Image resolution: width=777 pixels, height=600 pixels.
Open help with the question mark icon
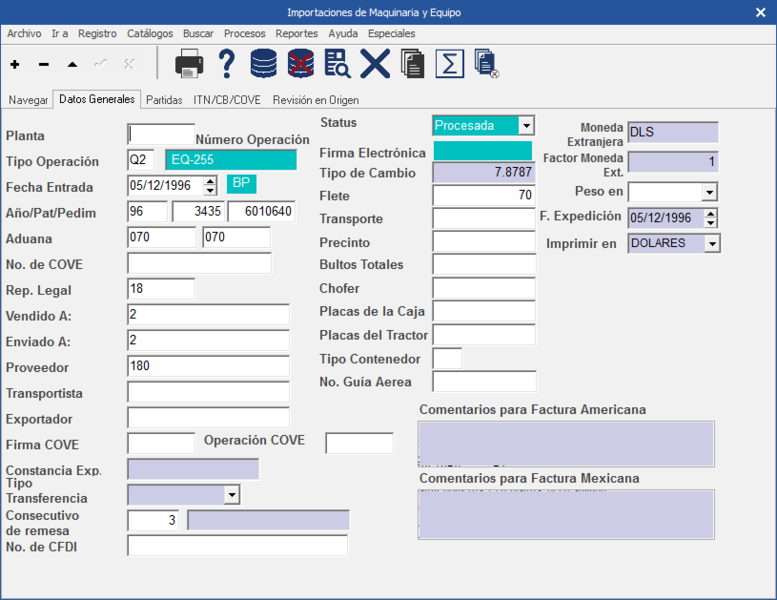pos(226,63)
